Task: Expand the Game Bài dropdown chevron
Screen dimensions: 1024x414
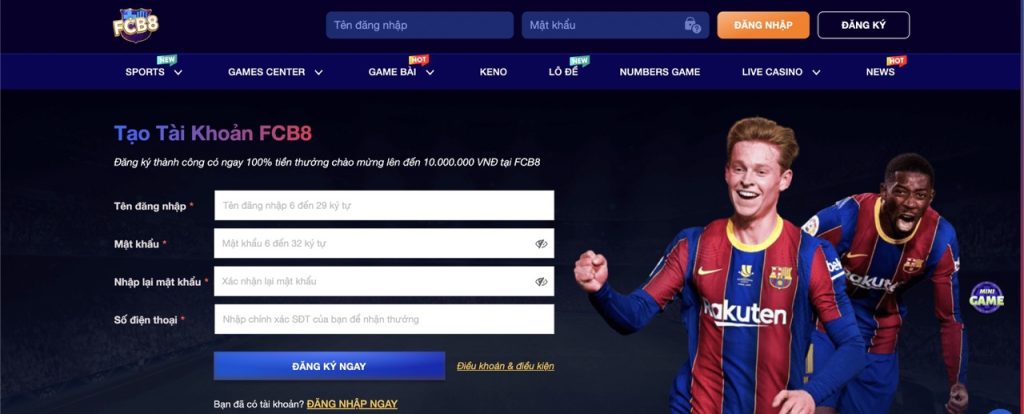Action: coord(430,72)
